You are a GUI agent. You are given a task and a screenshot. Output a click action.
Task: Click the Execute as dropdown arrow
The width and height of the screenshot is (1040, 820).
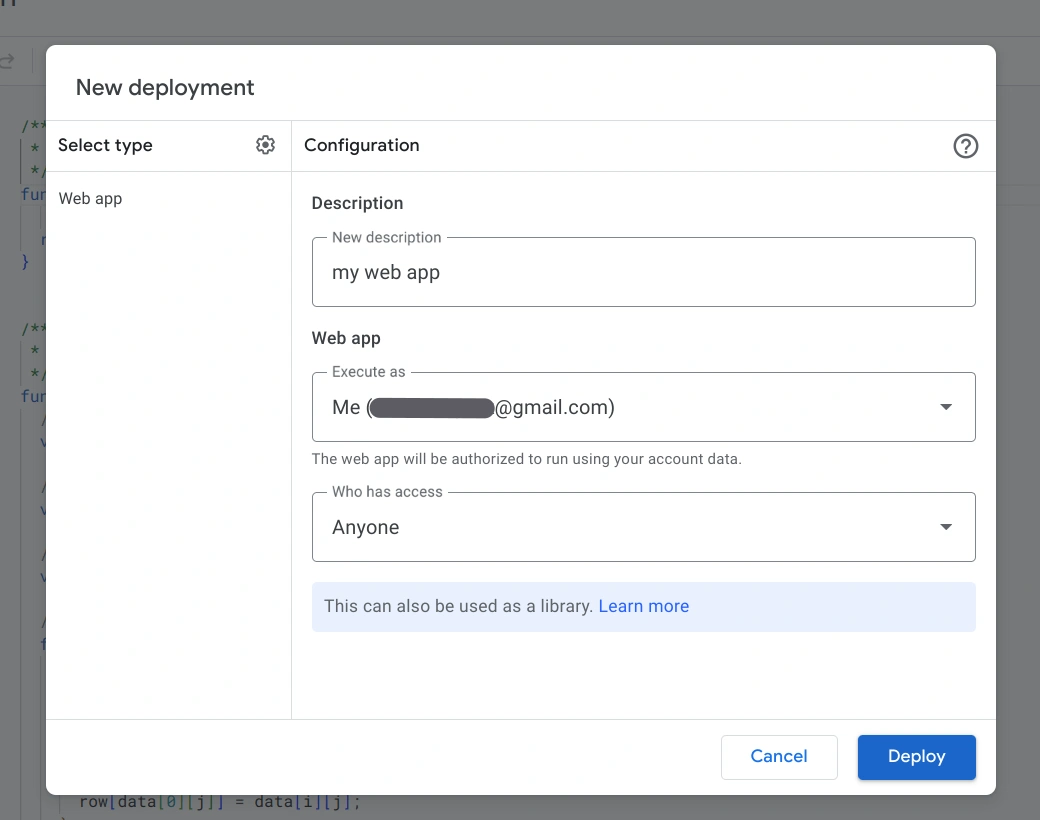[x=945, y=407]
